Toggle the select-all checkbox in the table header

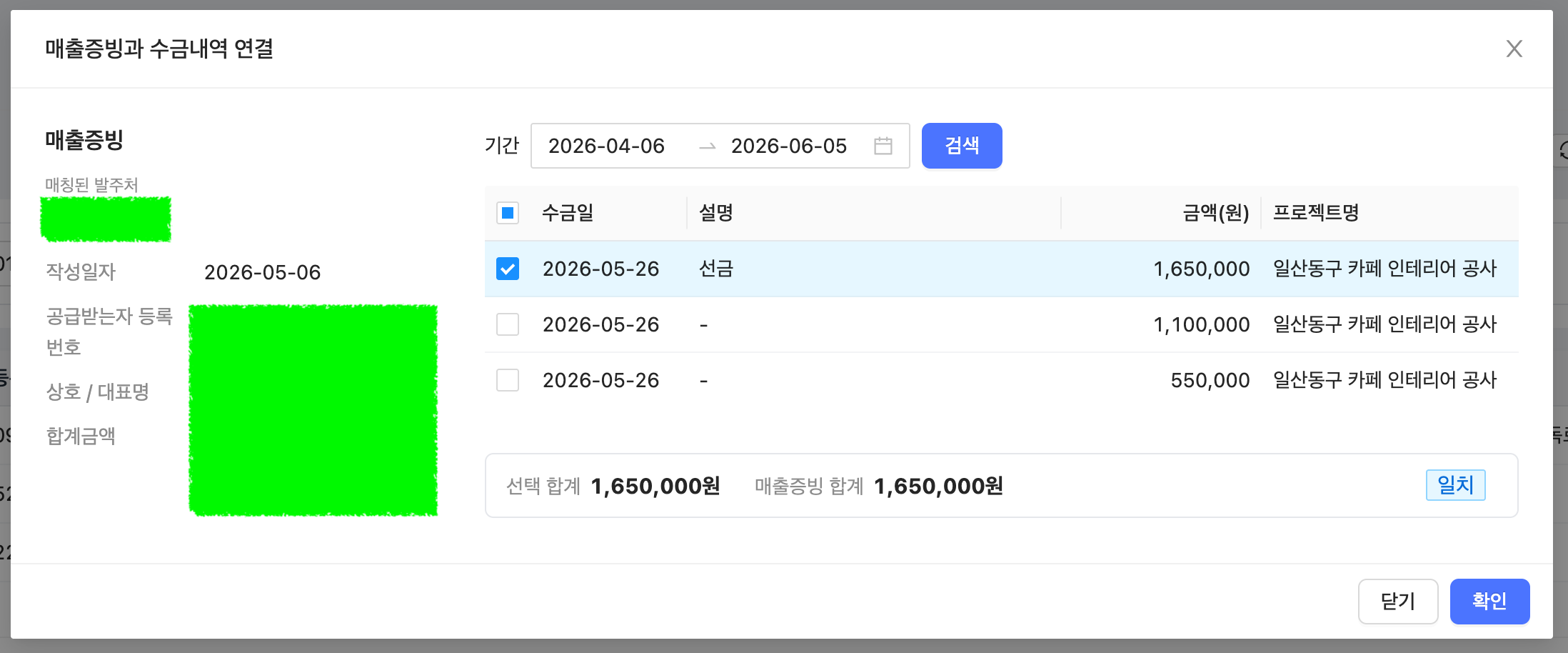(508, 213)
